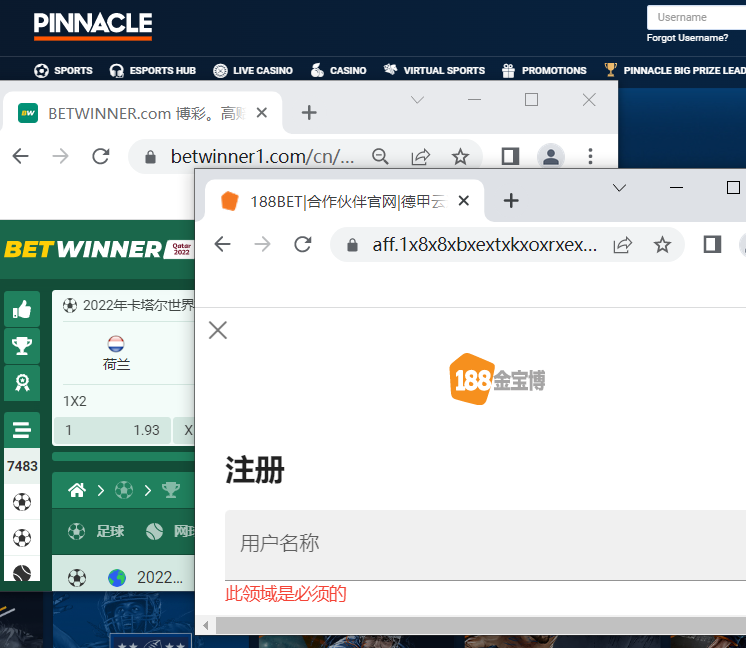Open the trophy section in BetWinner sidebar

coord(22,346)
